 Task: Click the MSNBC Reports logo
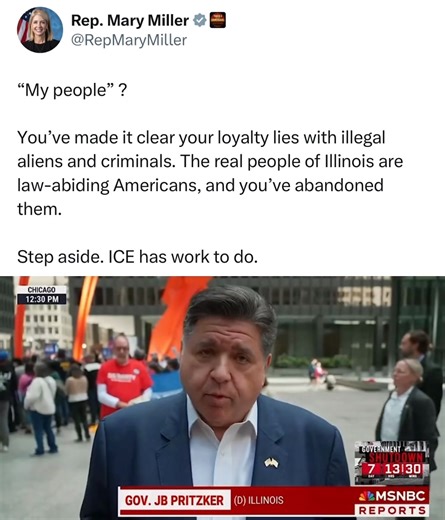pos(392,502)
